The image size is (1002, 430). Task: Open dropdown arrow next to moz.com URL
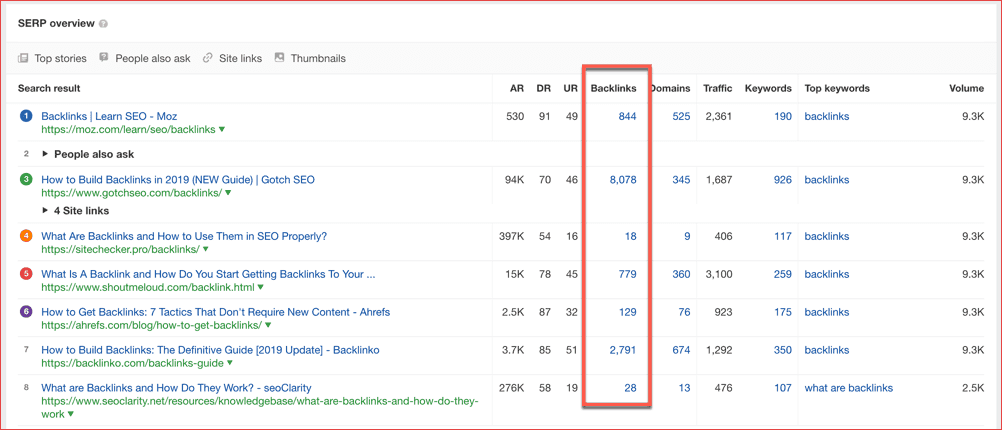tap(222, 130)
